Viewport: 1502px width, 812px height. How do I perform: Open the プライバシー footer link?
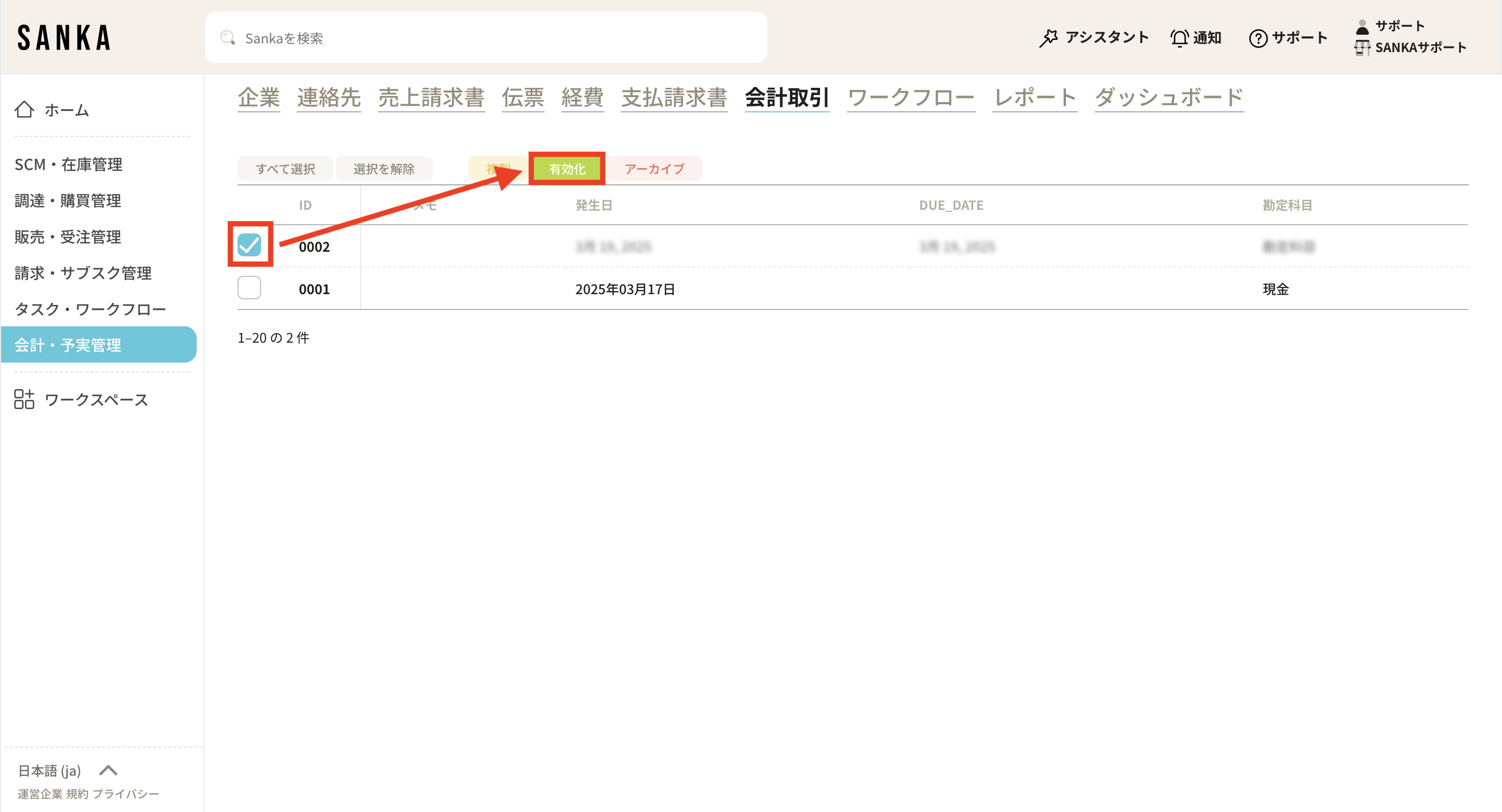click(125, 794)
